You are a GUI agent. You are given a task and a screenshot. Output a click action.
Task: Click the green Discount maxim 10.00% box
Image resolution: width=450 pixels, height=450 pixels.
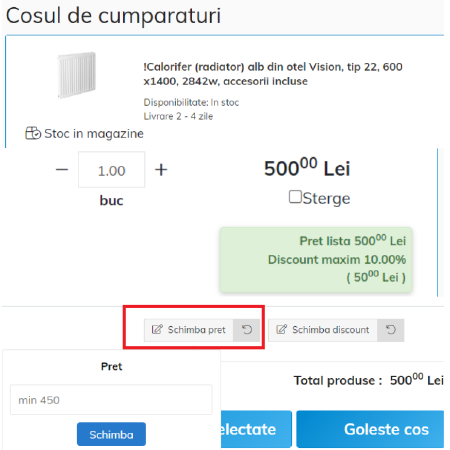(316, 260)
